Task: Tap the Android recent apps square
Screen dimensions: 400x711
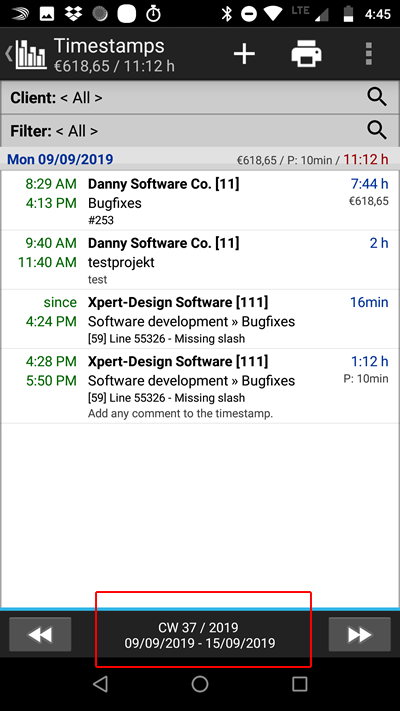Action: point(299,684)
